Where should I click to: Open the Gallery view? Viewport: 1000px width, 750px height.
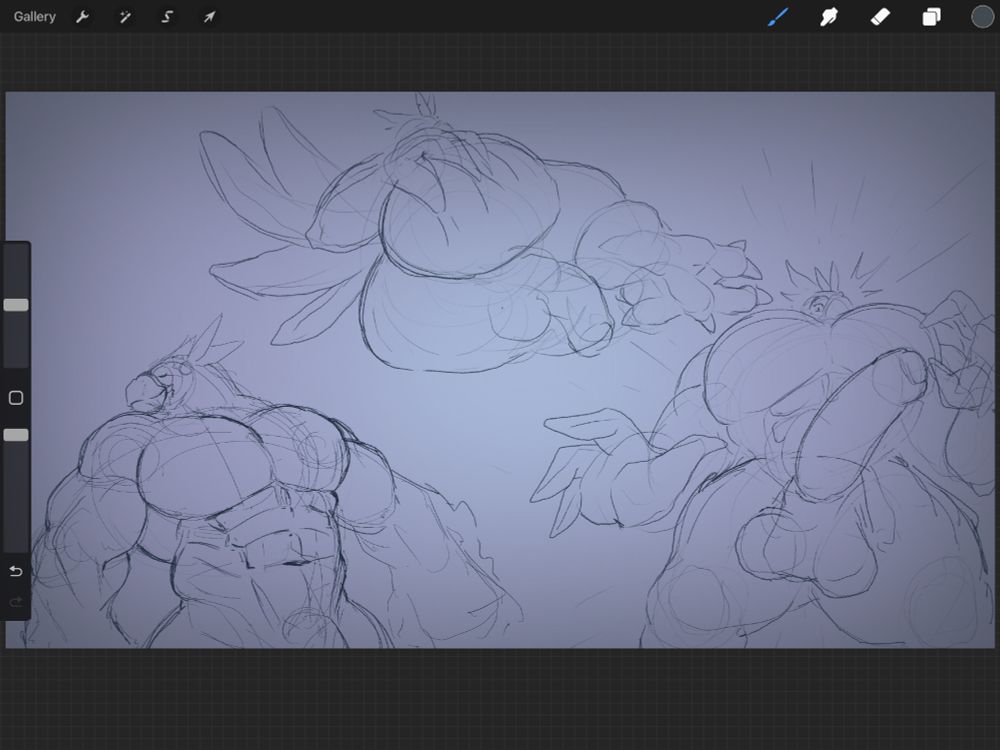pos(34,17)
